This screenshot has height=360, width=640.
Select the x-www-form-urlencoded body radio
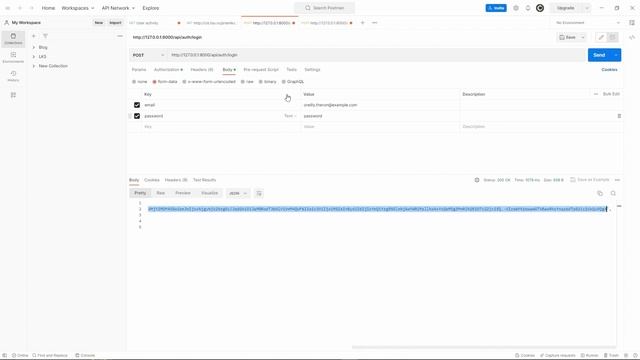pyautogui.click(x=184, y=82)
